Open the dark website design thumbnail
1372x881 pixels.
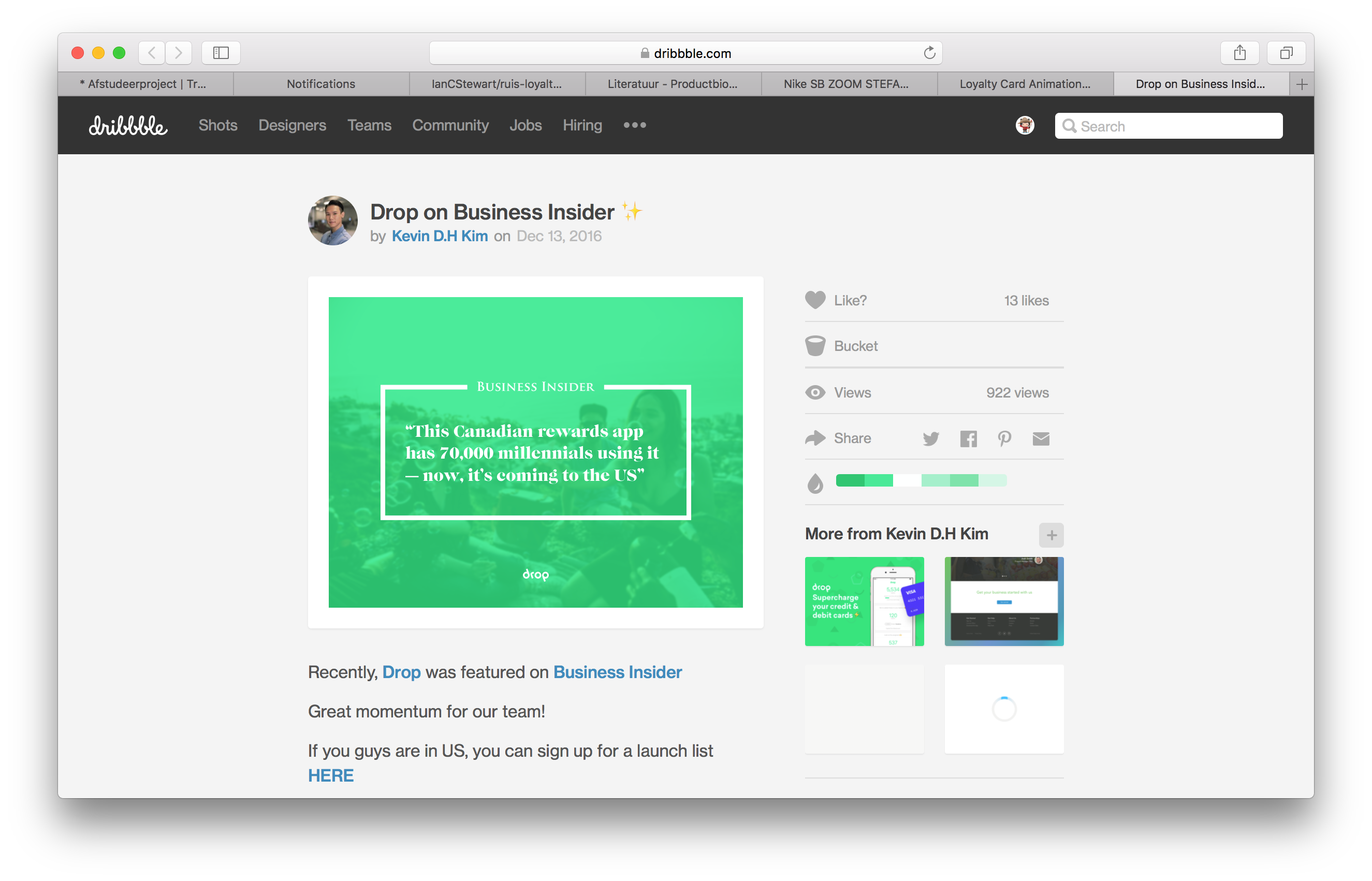point(1003,601)
